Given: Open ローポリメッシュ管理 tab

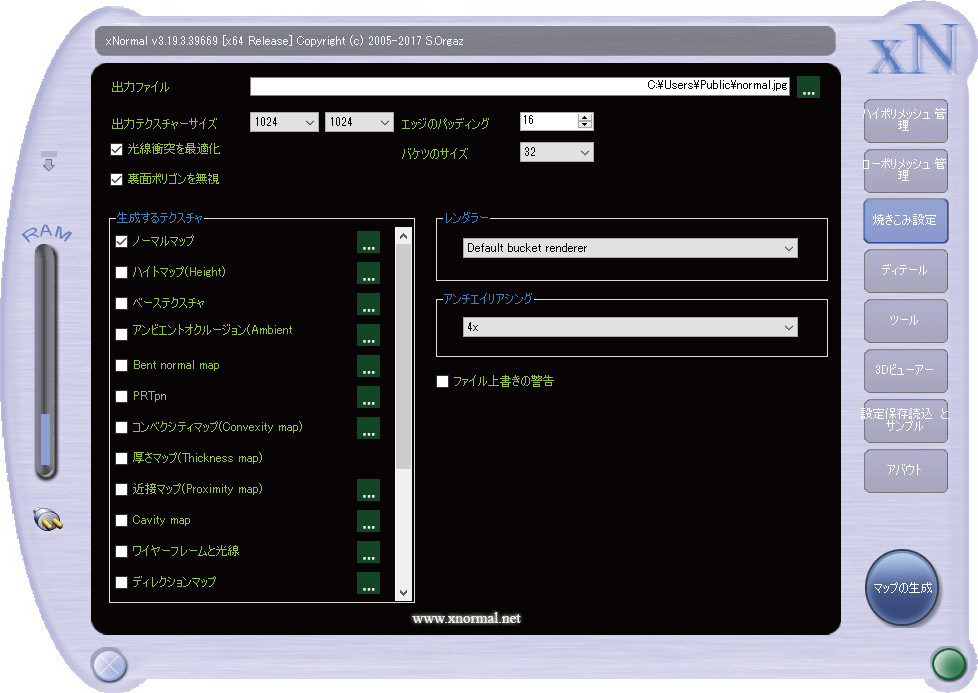Looking at the screenshot, I should (x=905, y=171).
